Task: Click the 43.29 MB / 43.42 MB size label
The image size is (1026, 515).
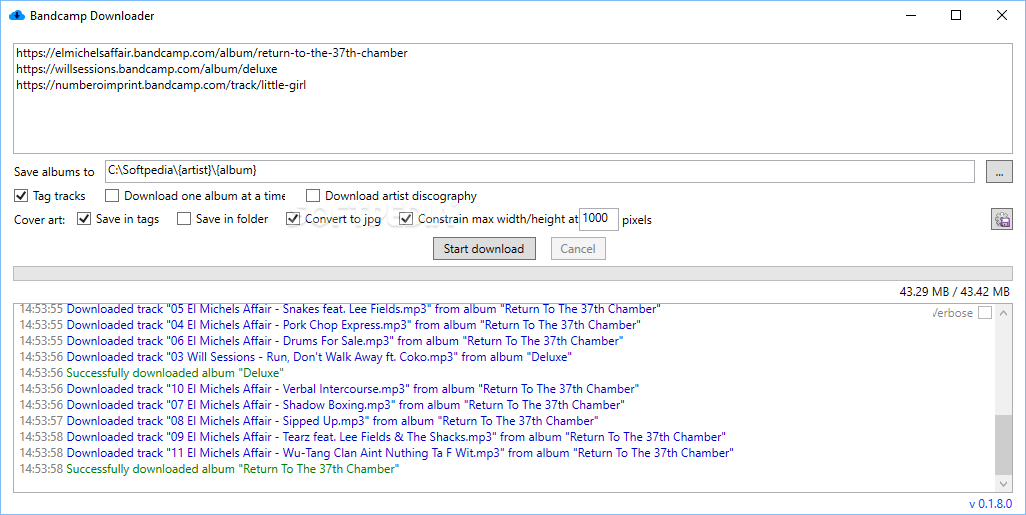Action: [x=955, y=292]
